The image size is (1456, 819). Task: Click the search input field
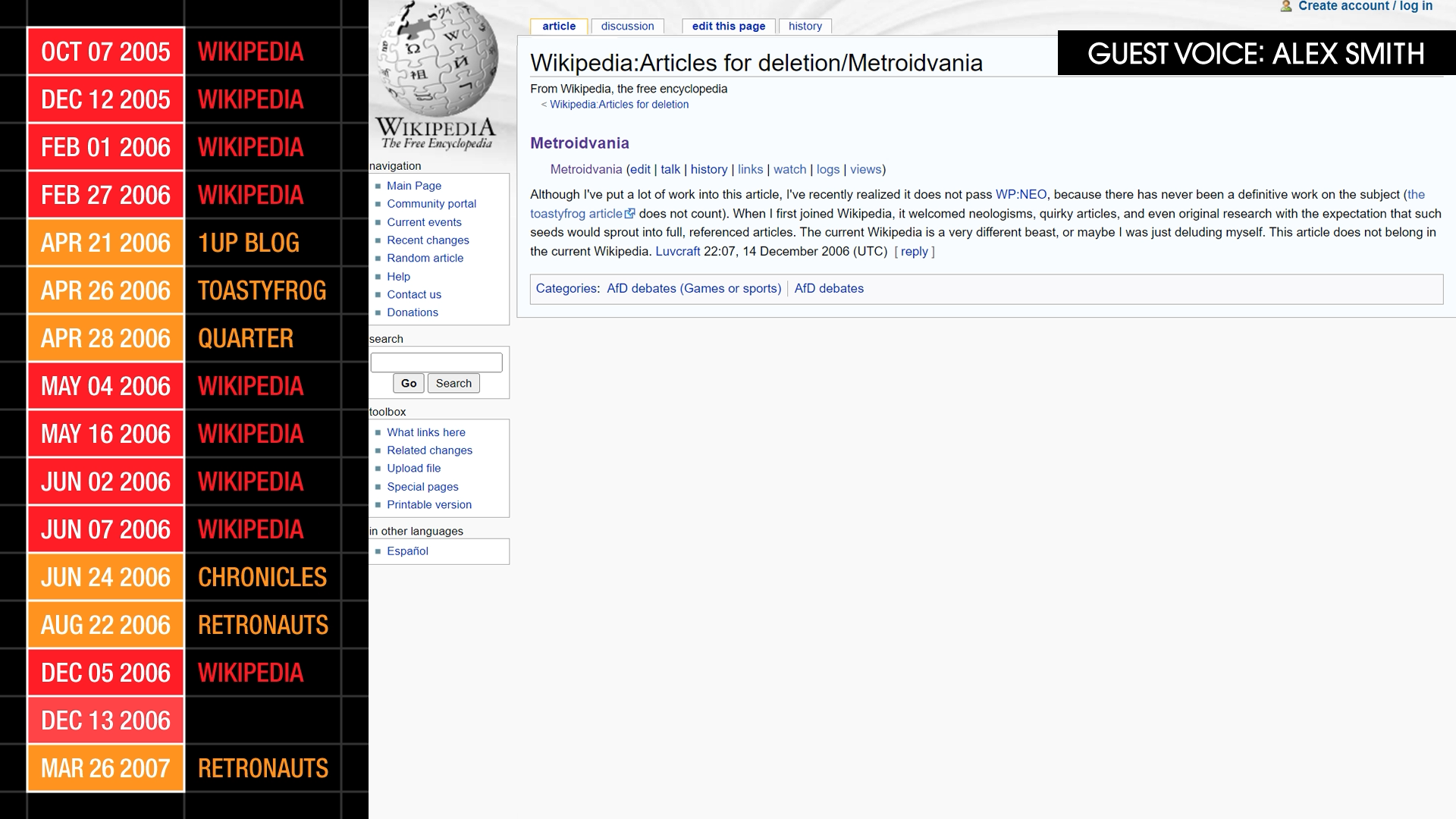click(x=436, y=362)
